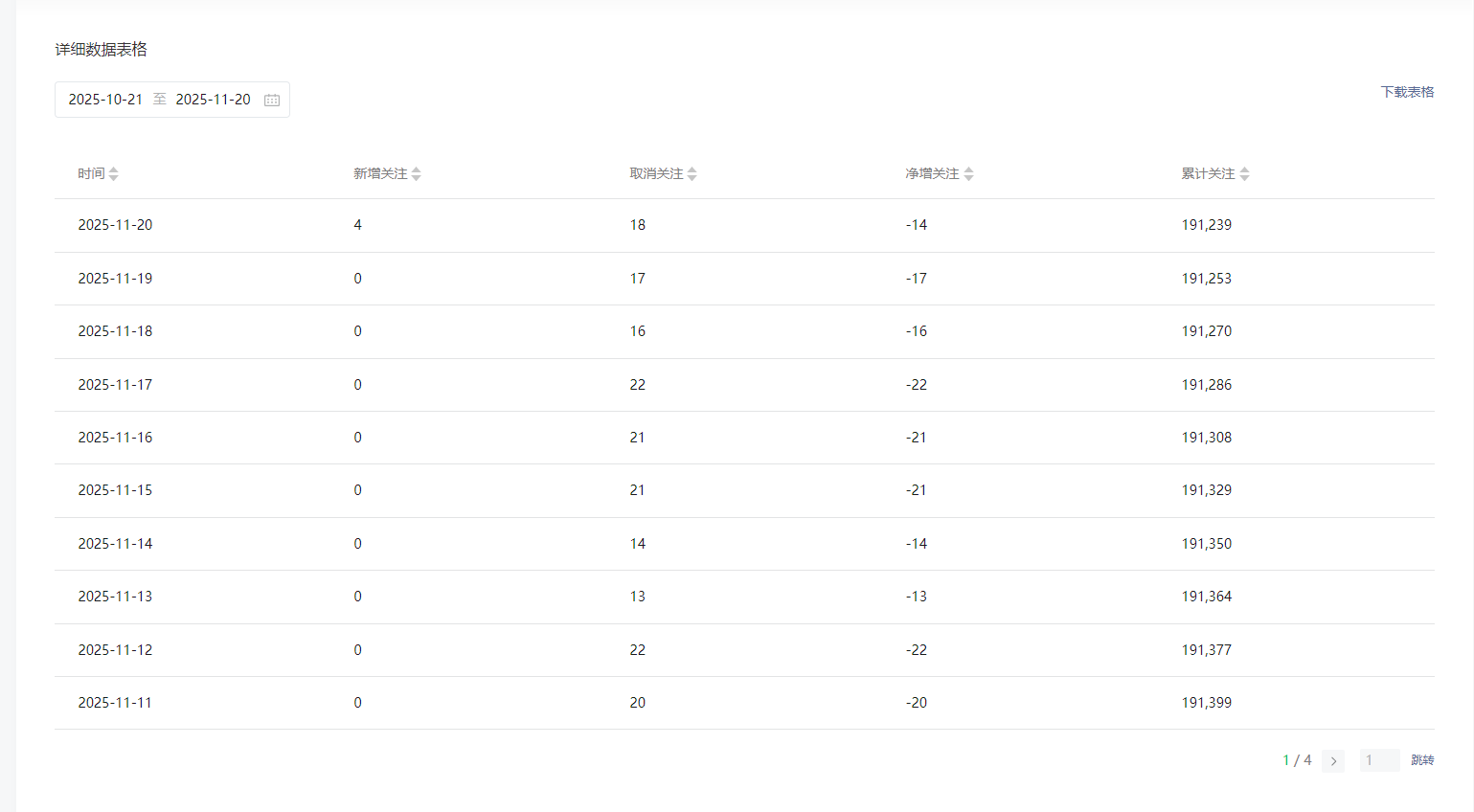Viewport: 1474px width, 812px height.
Task: Sort table by 时间 column
Action: pyautogui.click(x=114, y=173)
